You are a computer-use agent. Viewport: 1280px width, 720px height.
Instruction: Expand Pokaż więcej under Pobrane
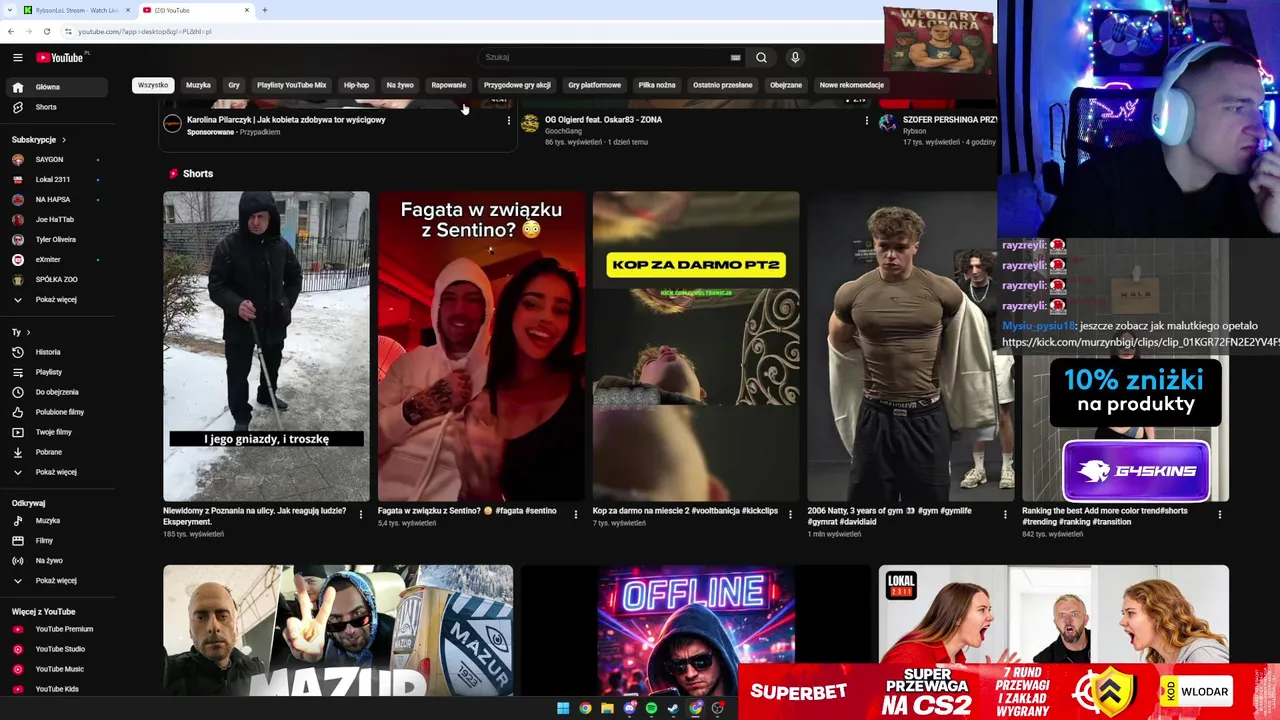(55, 472)
